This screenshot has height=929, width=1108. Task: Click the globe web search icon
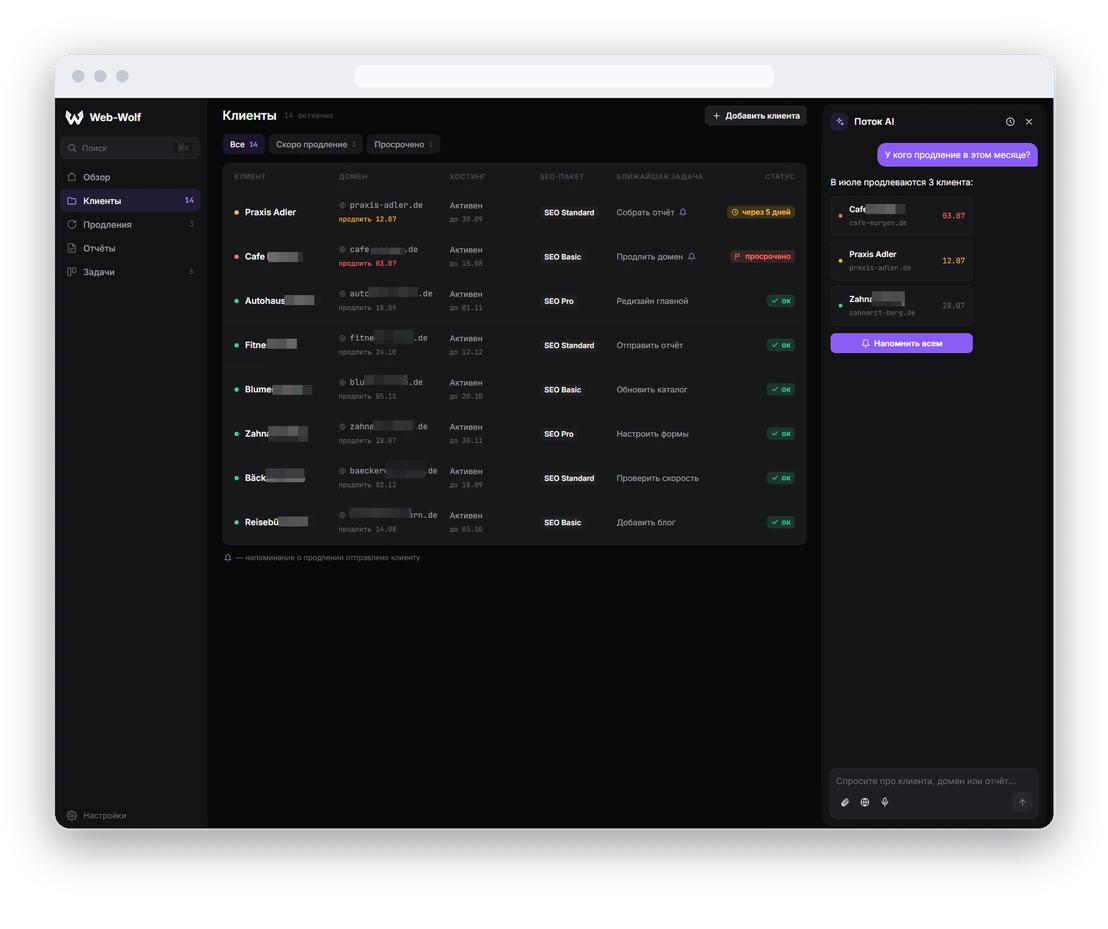pyautogui.click(x=864, y=803)
